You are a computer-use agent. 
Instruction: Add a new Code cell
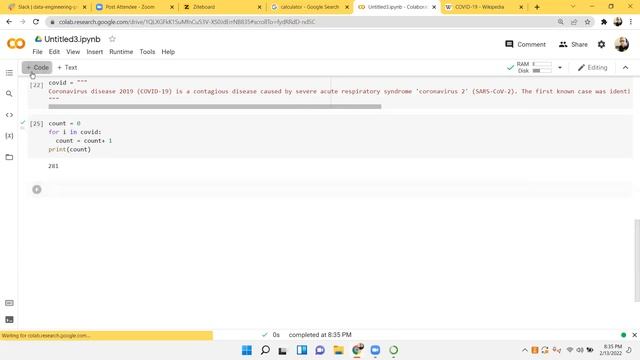[37, 67]
